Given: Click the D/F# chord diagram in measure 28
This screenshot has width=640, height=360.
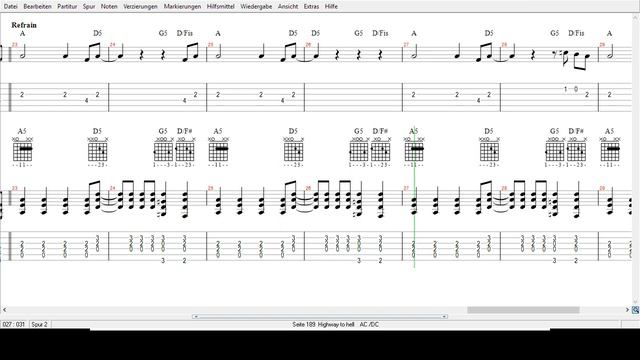Looking at the screenshot, I should point(577,152).
